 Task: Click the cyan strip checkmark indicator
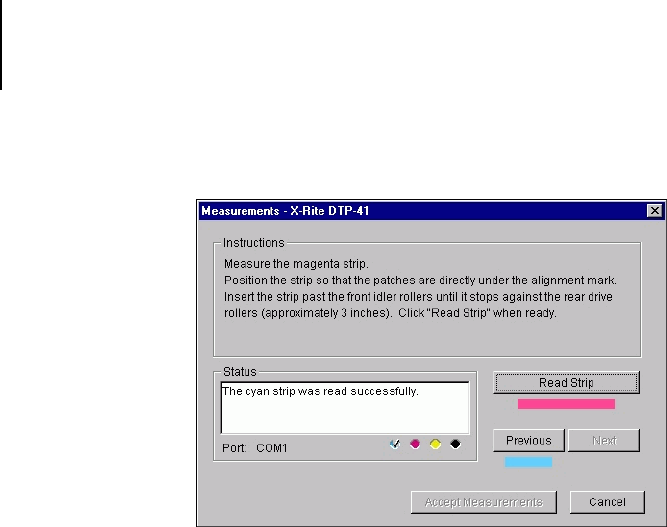(395, 444)
